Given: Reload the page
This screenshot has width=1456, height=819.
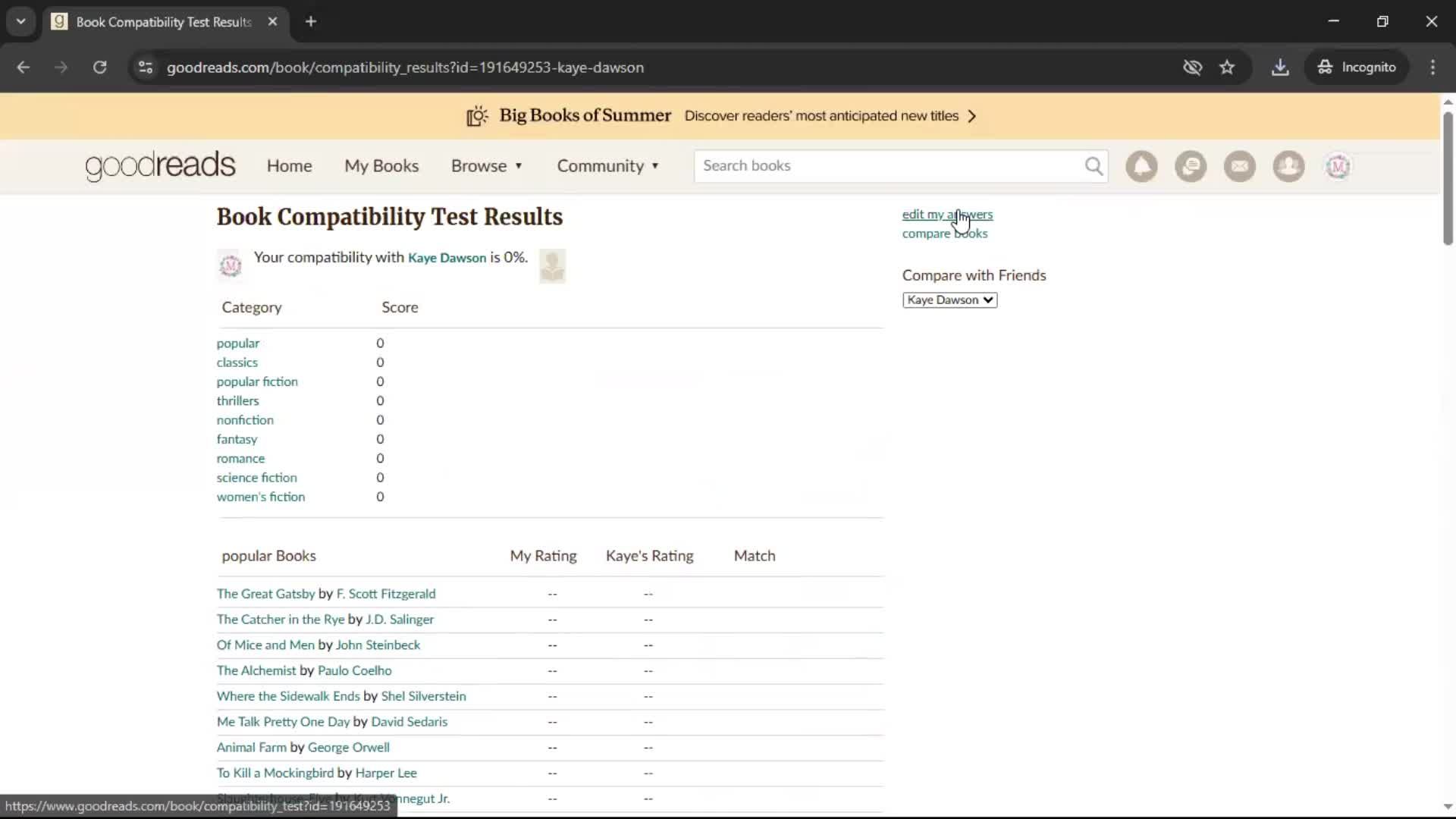Looking at the screenshot, I should point(99,67).
